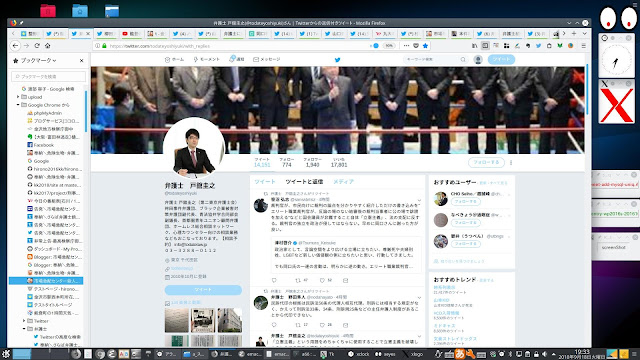This screenshot has height=360, width=640.
Task: Click the Twitter extension icon in toolbar
Action: pyautogui.click(x=538, y=46)
